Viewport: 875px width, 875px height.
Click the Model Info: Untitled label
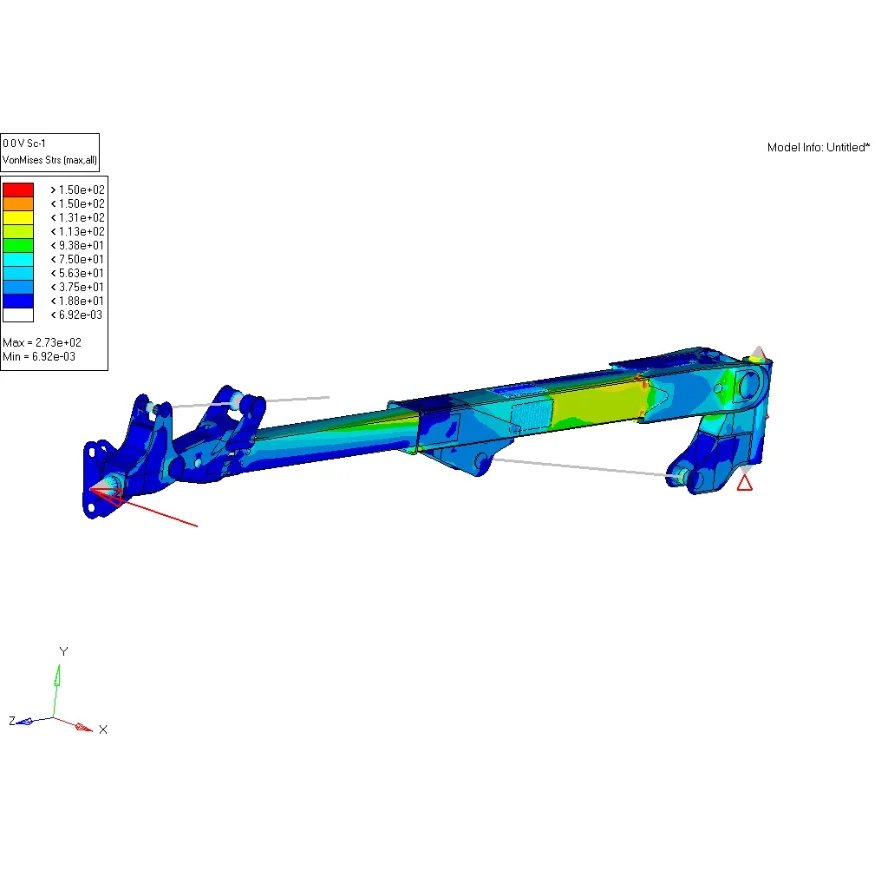(x=818, y=147)
